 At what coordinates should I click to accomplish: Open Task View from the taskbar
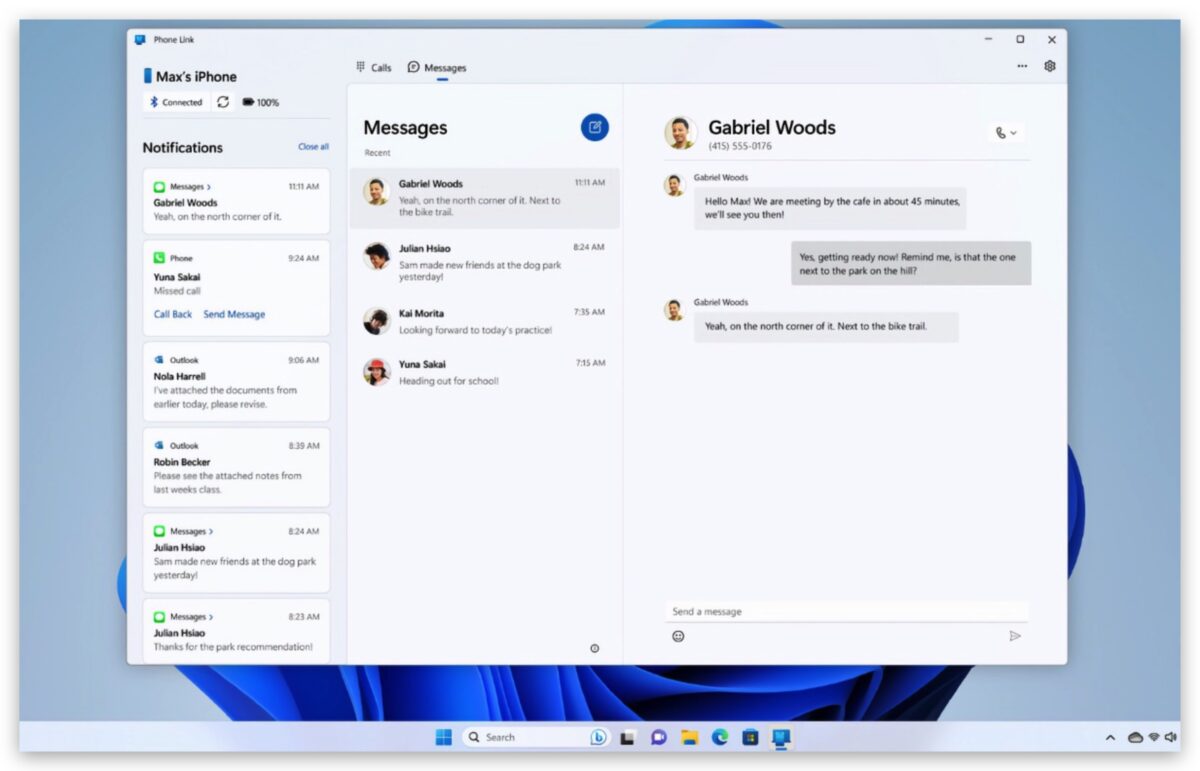tap(627, 738)
